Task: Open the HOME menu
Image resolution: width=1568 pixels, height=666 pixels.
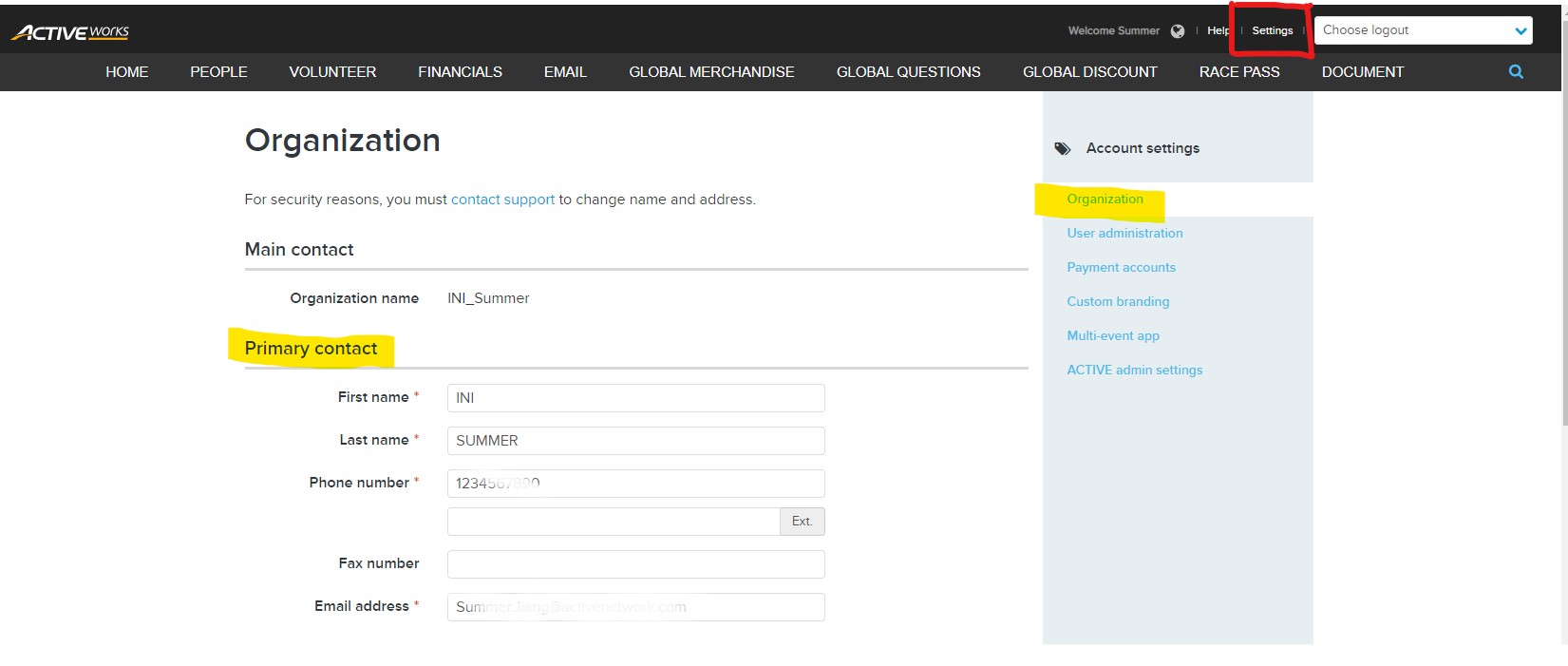Action: [x=127, y=72]
